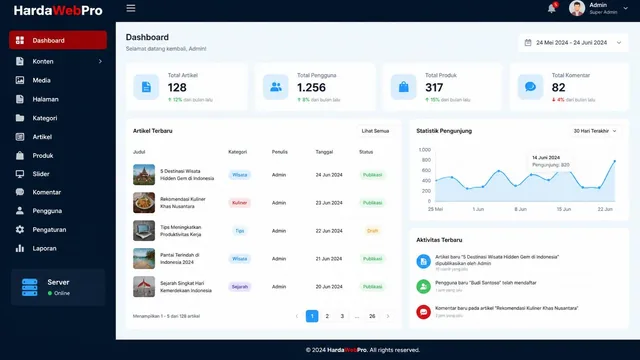Go to page 3 of articles
Viewport: 640px width, 360px height.
342,316
